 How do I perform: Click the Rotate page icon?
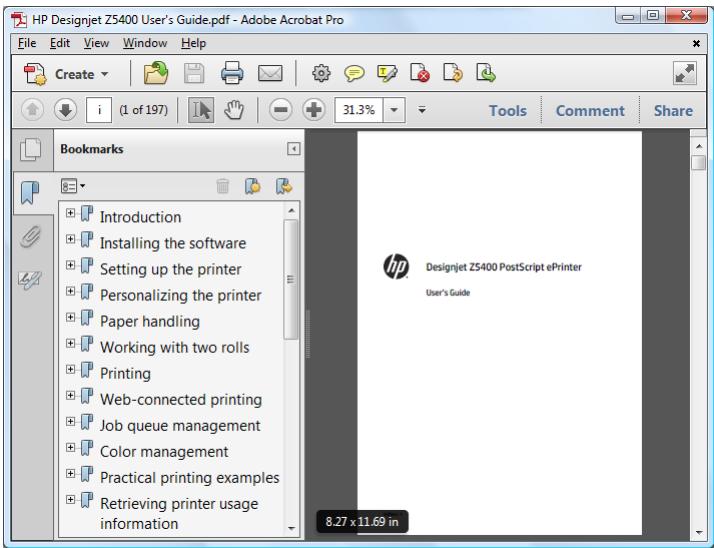[453, 73]
